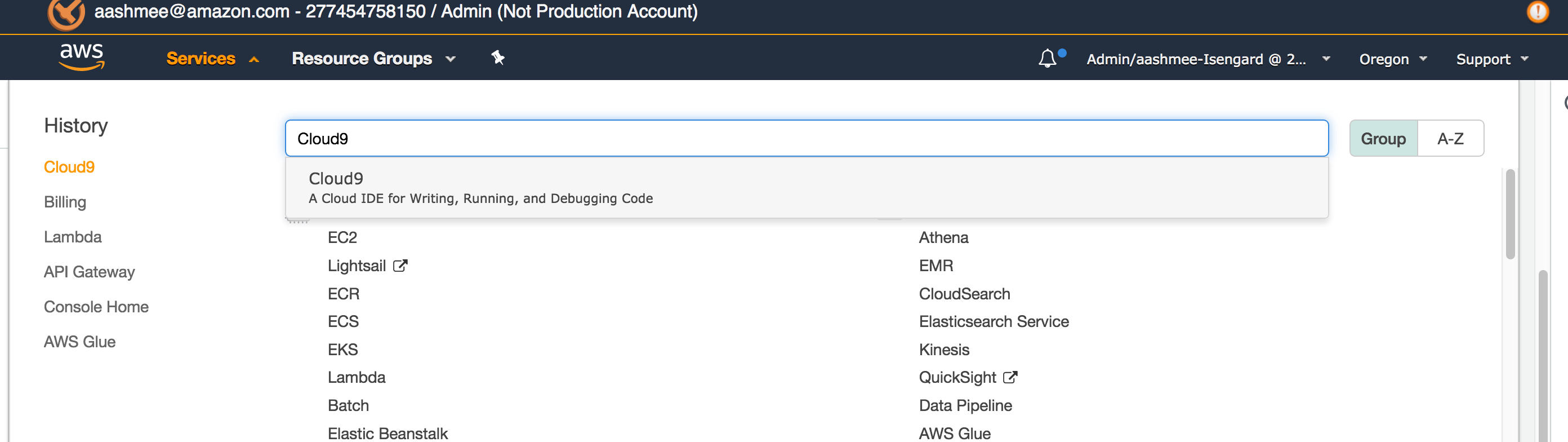Switch services view to A-Z
The height and width of the screenshot is (442, 1568).
(x=1450, y=139)
